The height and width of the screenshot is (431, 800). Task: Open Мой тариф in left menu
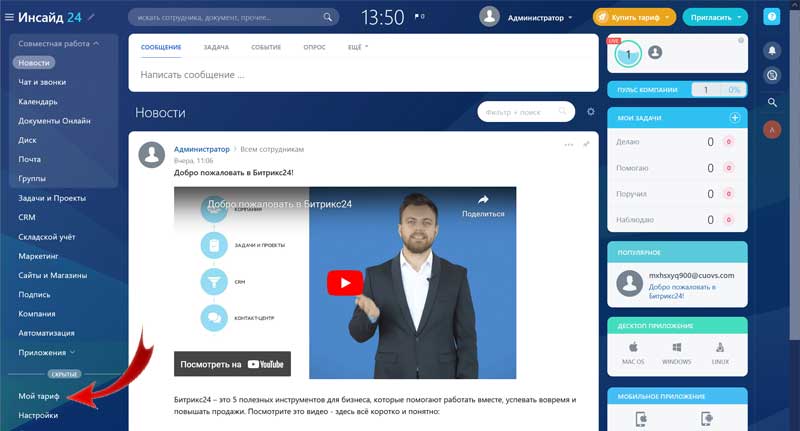(40, 396)
